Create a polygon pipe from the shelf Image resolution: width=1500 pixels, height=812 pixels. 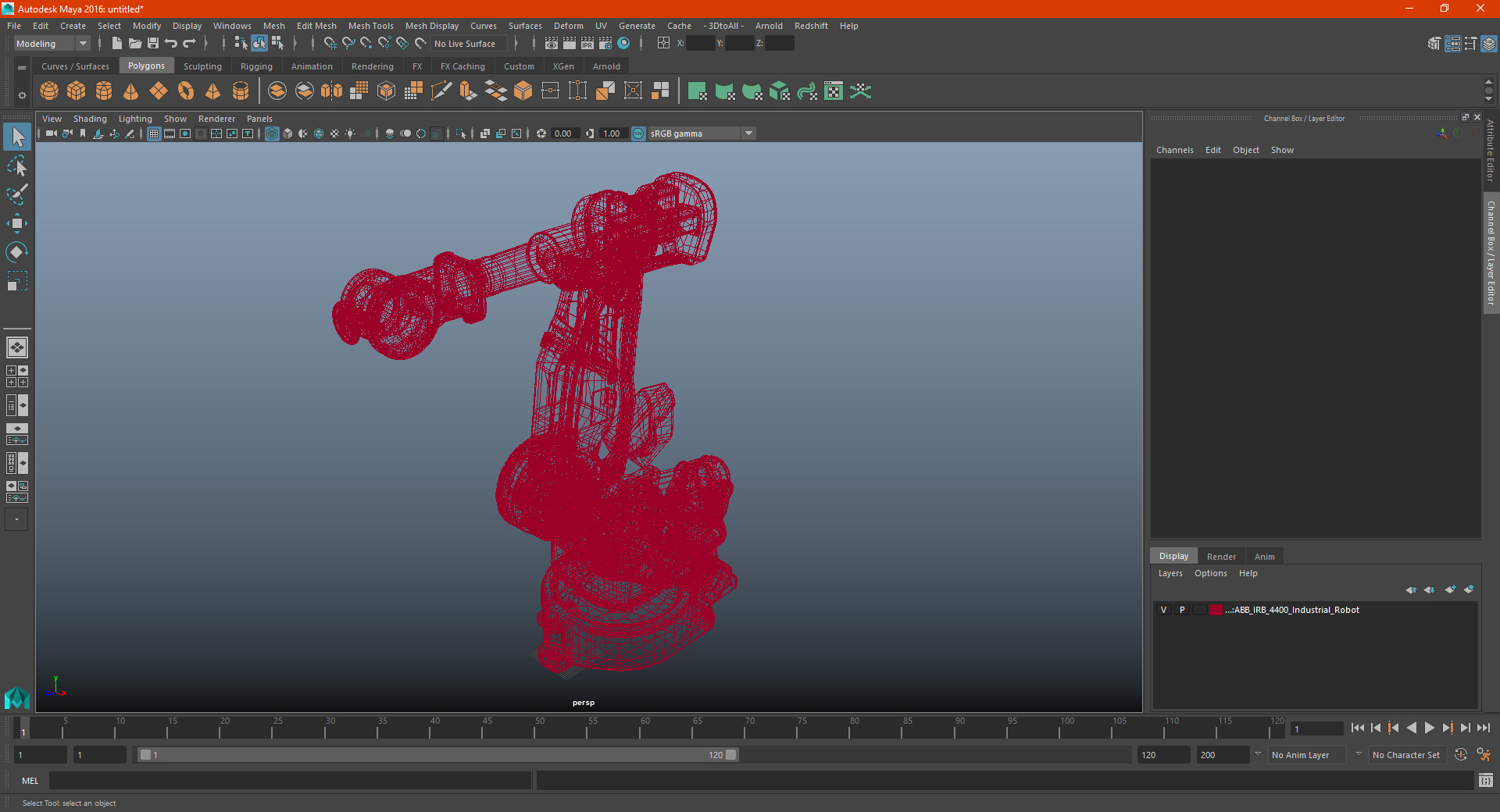pyautogui.click(x=241, y=91)
